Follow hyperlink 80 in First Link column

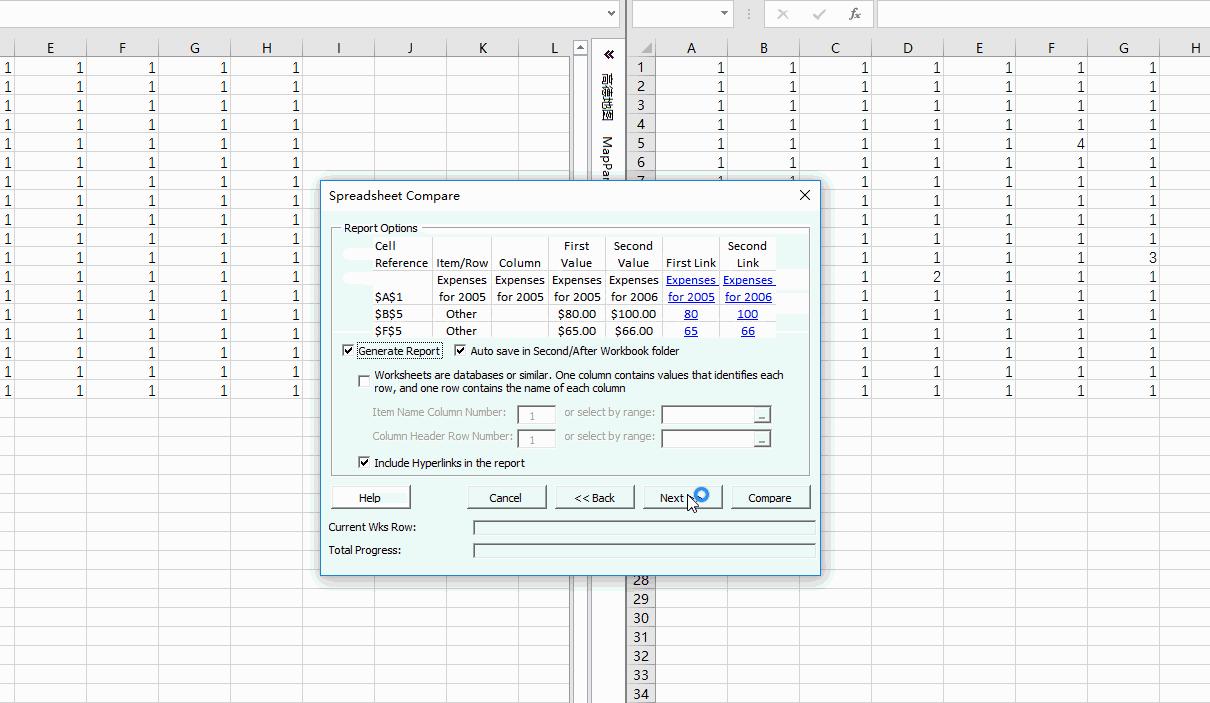[691, 314]
